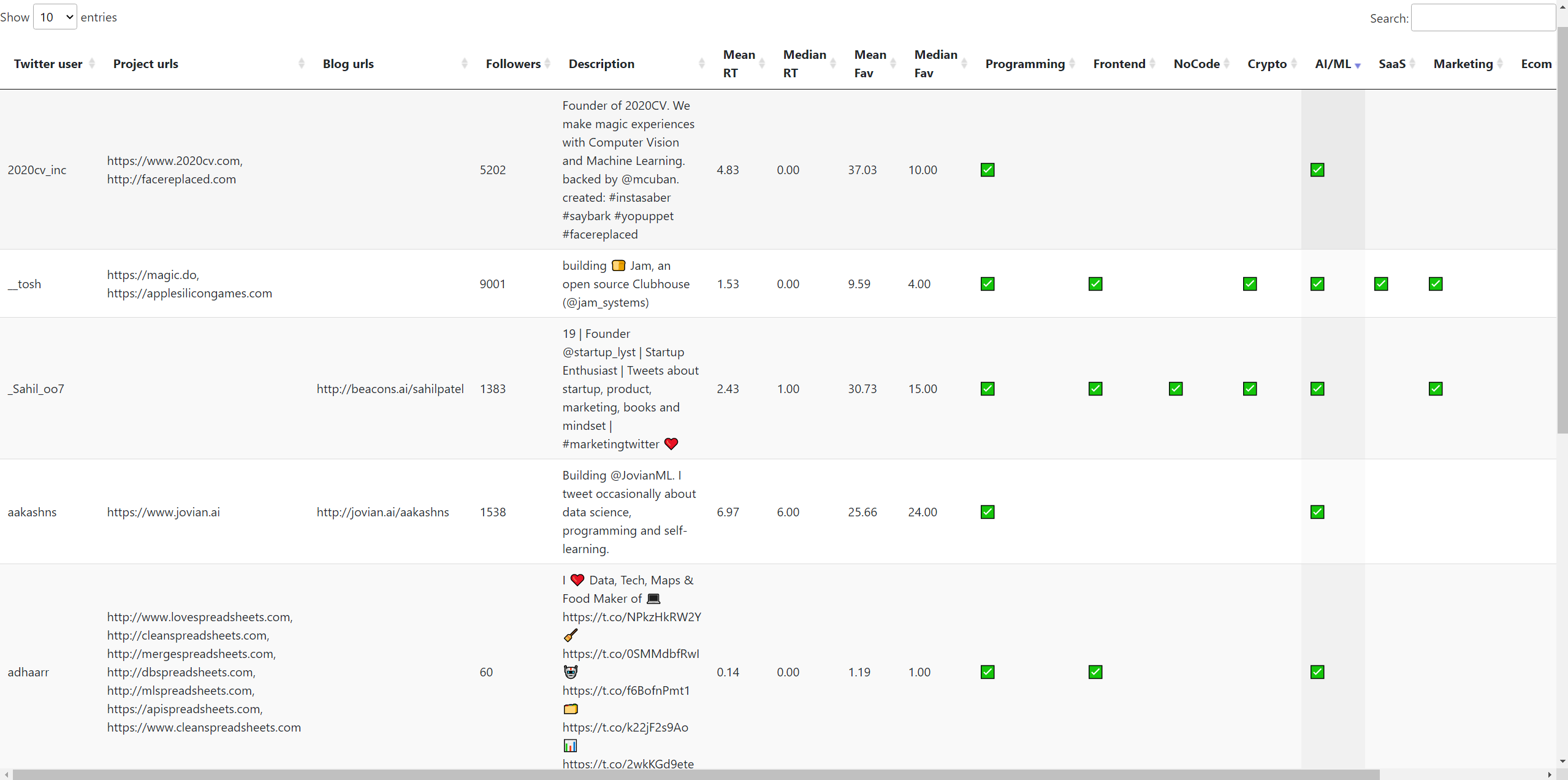Click the Project urls sort arrows
The width and height of the screenshot is (1568, 780).
tap(302, 63)
